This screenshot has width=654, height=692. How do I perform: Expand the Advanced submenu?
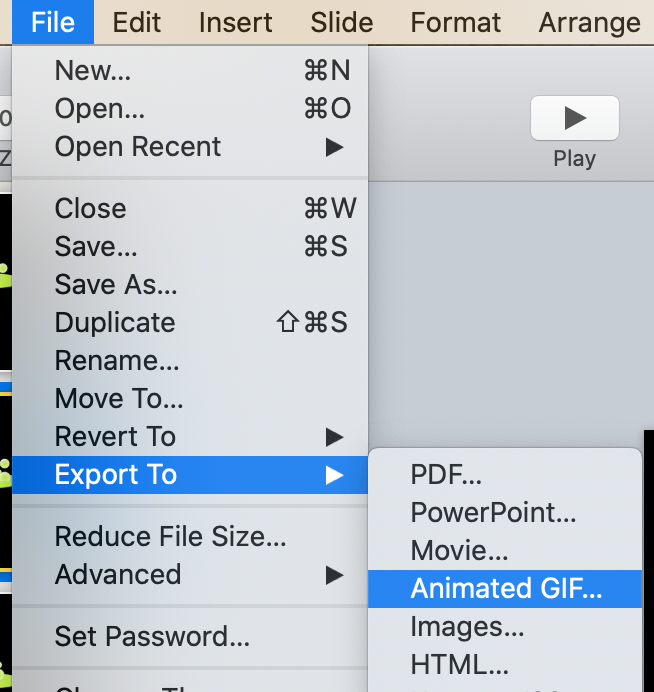pyautogui.click(x=118, y=574)
